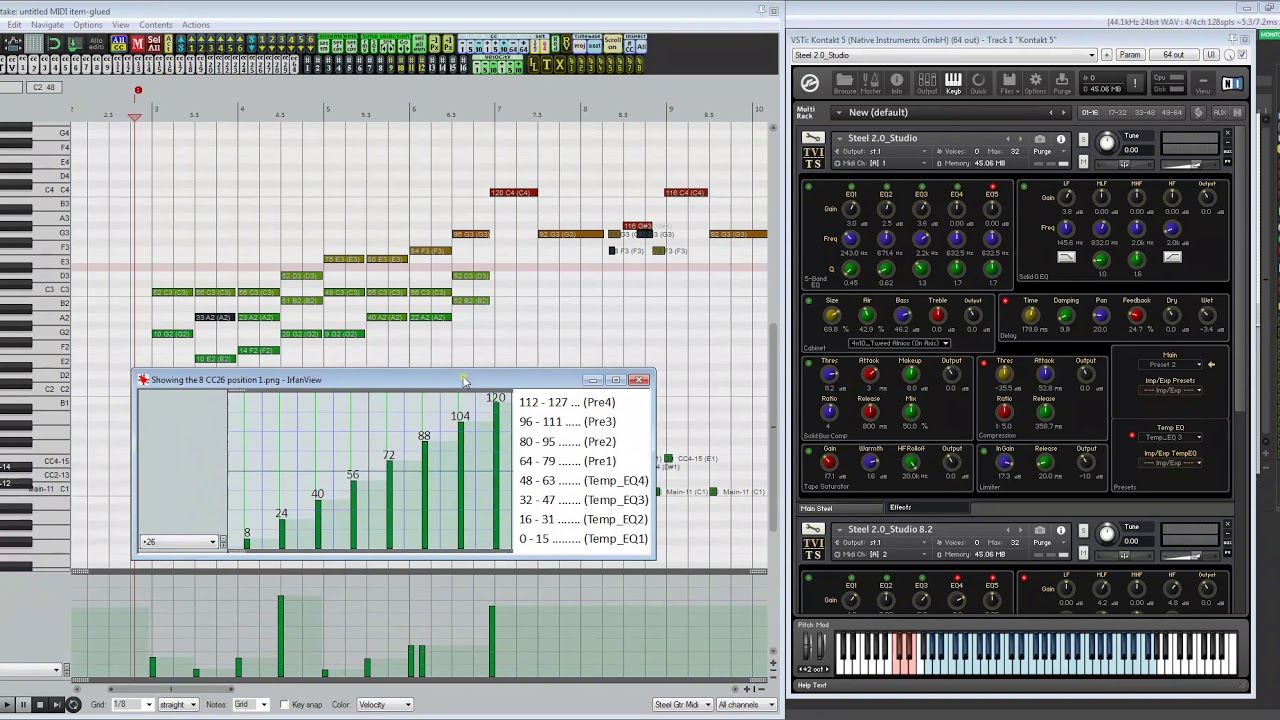Open Color Velocity dropdown
Screen dimensions: 1280x720
coord(384,705)
